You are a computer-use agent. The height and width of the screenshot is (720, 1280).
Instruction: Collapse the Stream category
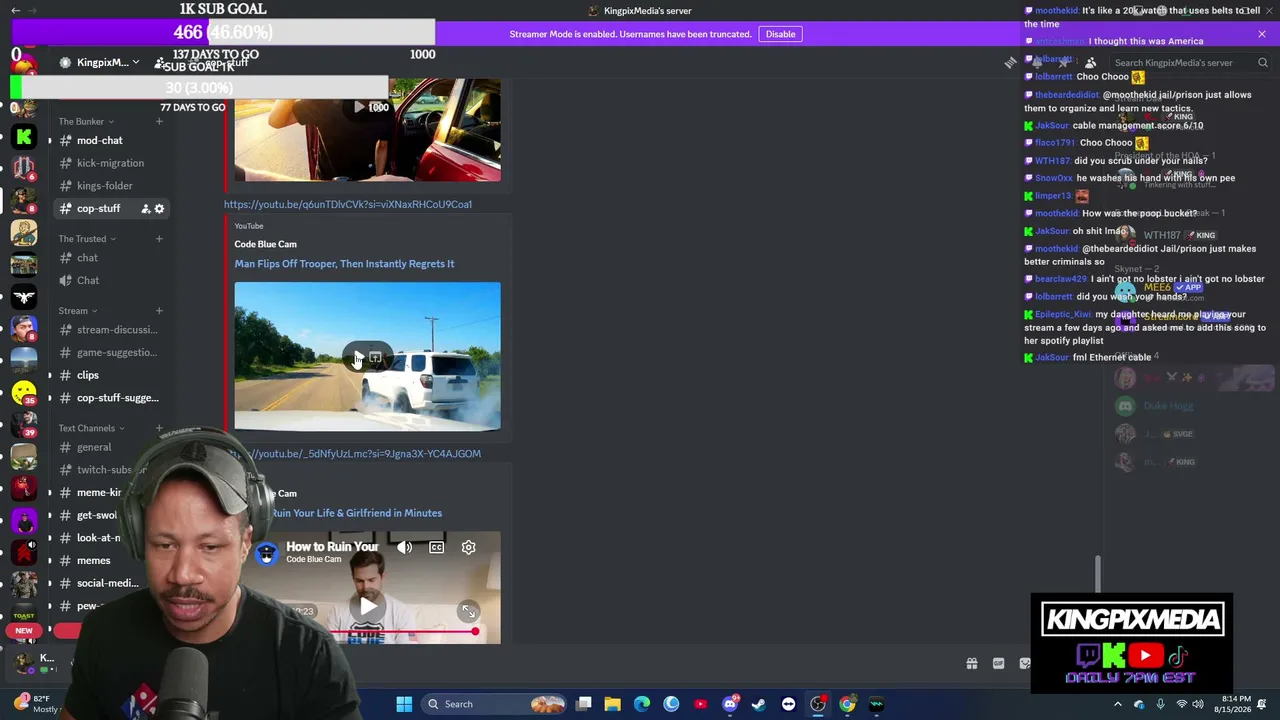[x=78, y=311]
